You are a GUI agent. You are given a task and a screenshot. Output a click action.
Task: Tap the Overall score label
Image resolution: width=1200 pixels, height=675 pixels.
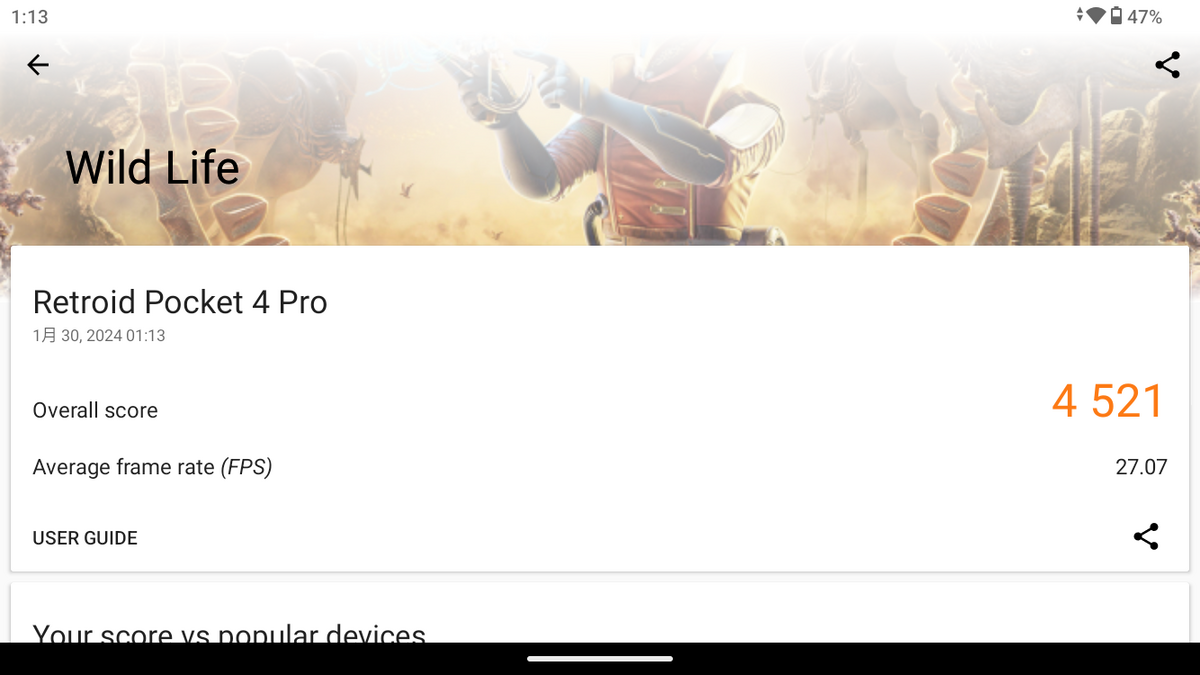point(95,410)
